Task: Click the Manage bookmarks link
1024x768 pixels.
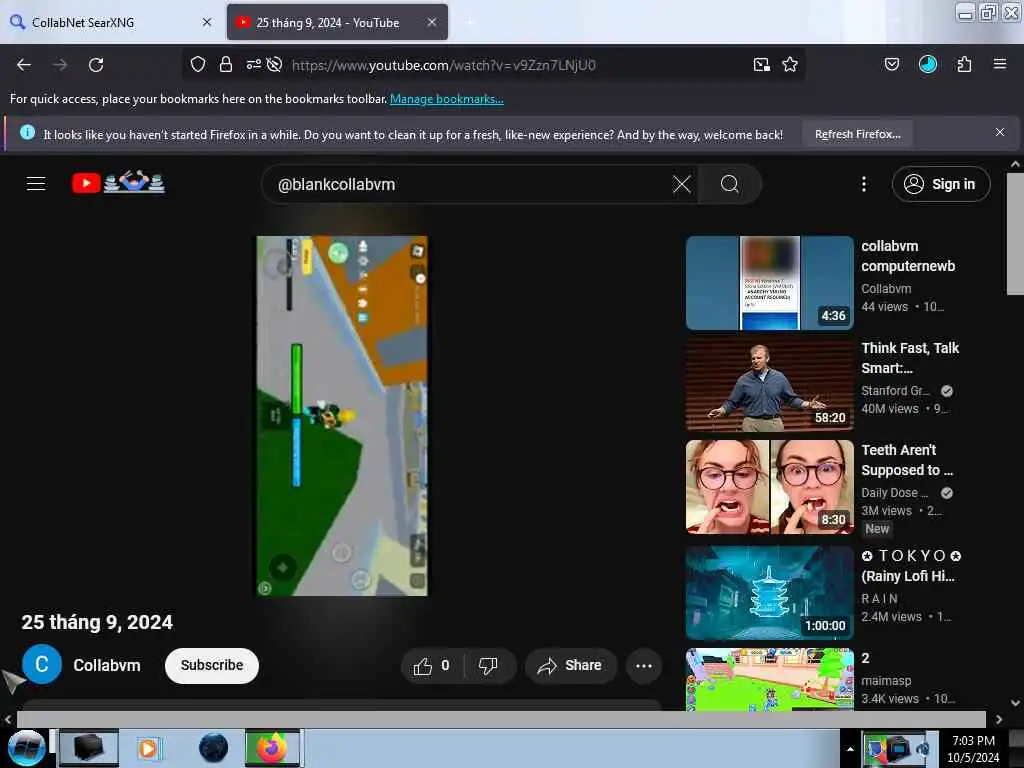Action: click(447, 99)
